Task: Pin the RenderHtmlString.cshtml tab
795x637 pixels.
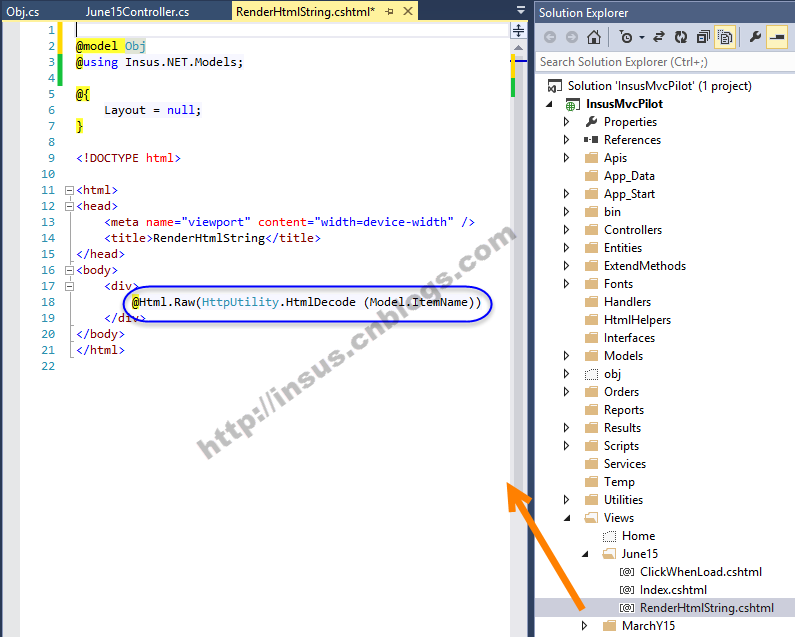Action: 390,11
